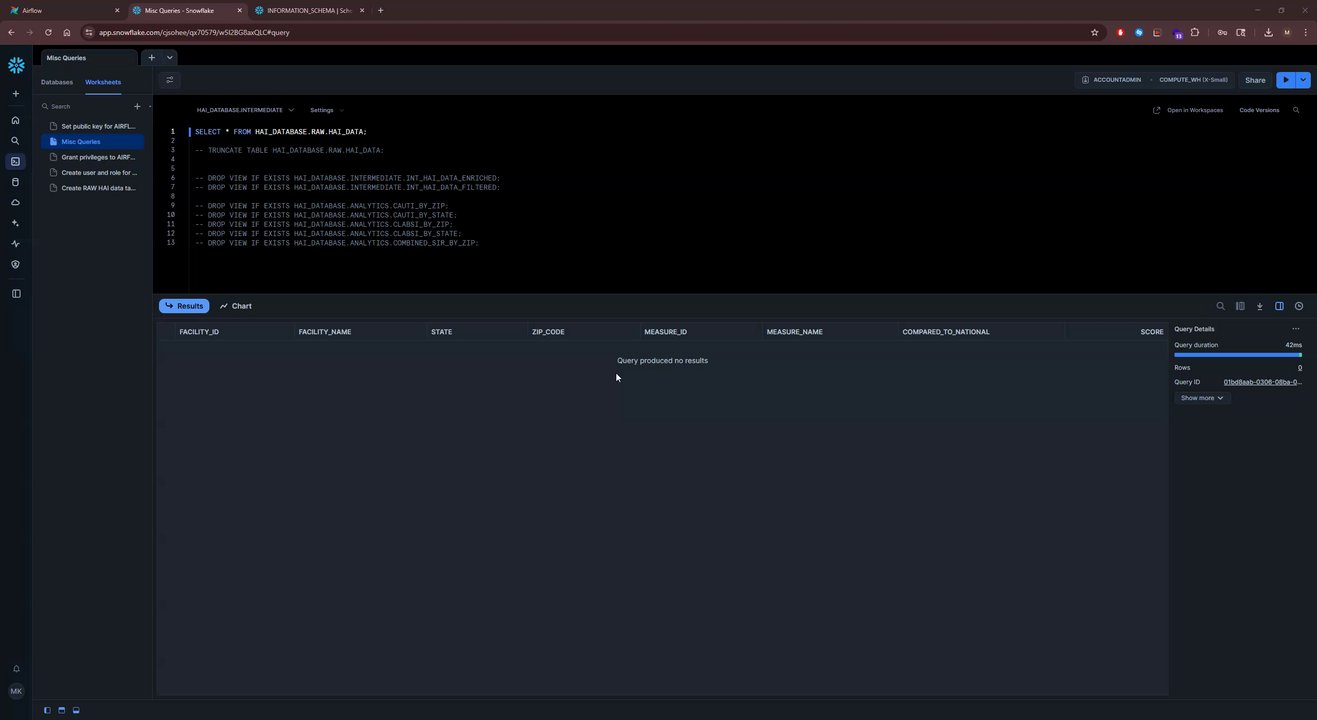Toggle the left object panel at bottom
This screenshot has width=1317, height=720.
pos(47,710)
